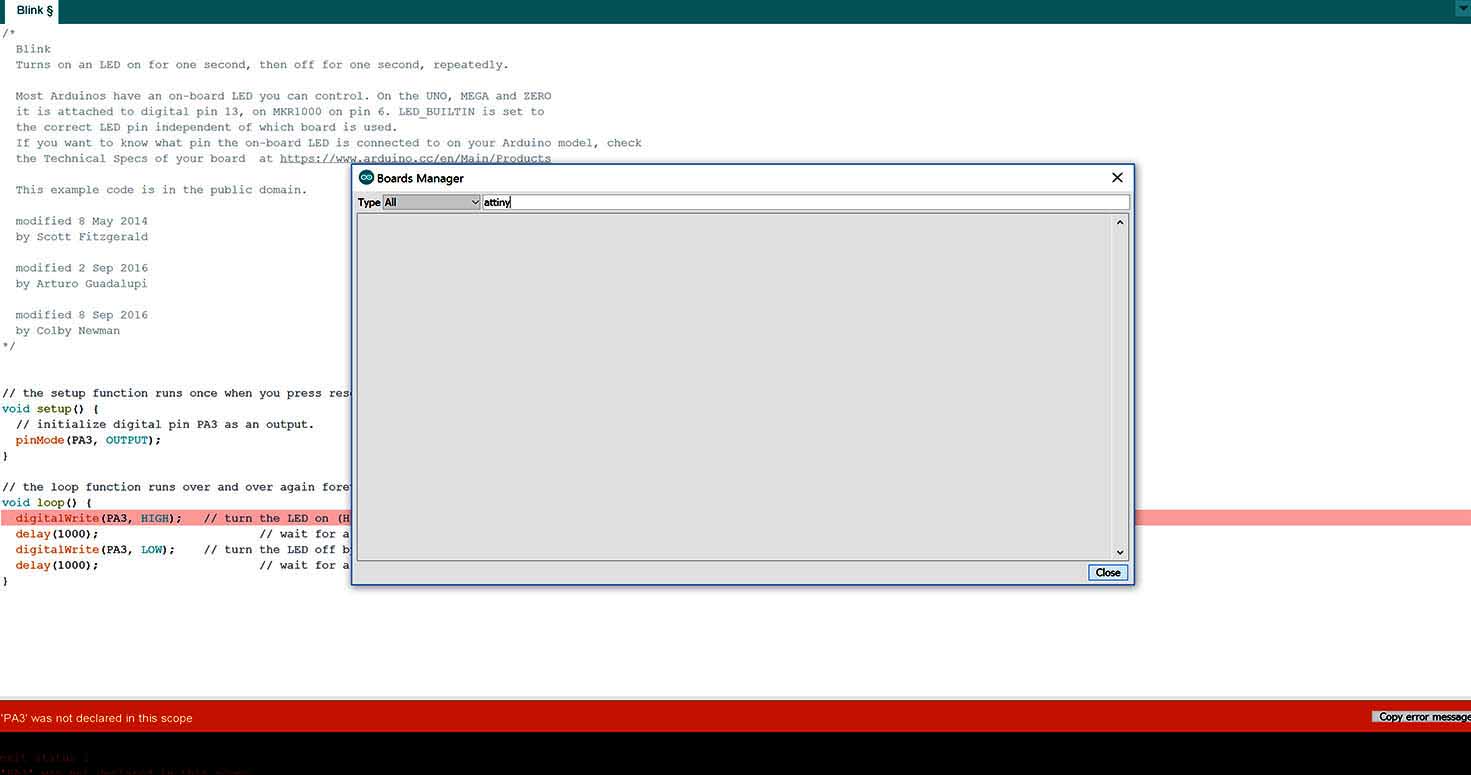Click the 'modified 8 May 2014' comment line
Image resolution: width=1471 pixels, height=775 pixels.
tap(81, 221)
